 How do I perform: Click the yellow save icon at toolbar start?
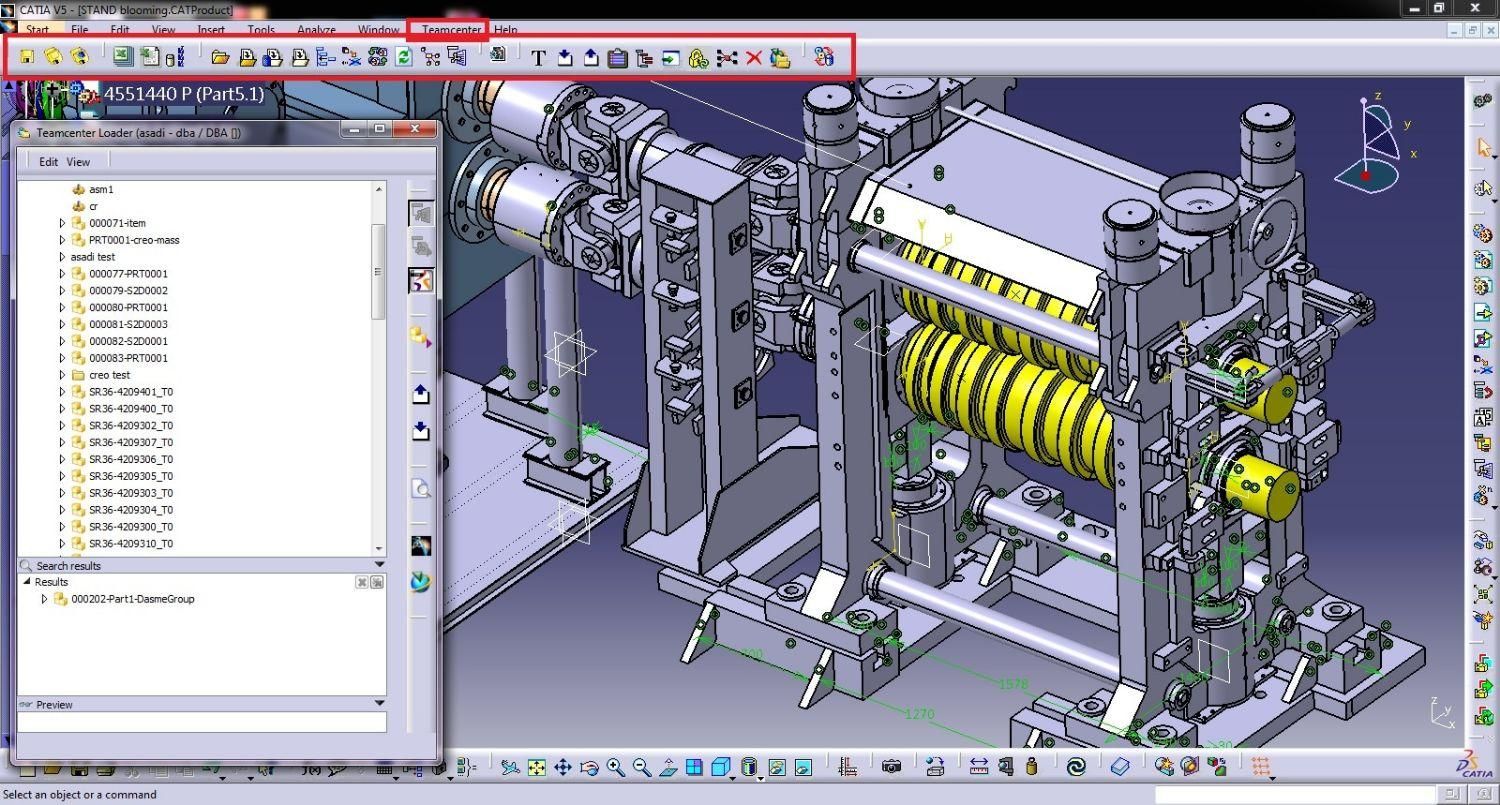[27, 57]
